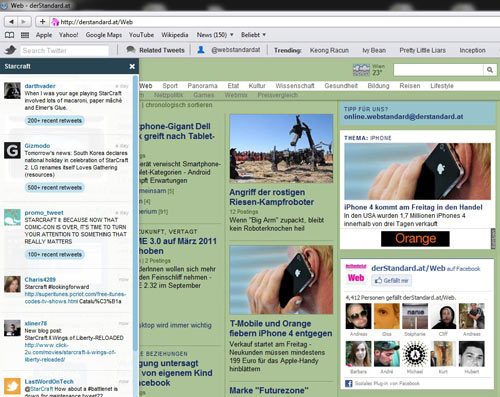500x397 pixels.
Task: Open the @webstandardat account link
Action: point(236,50)
